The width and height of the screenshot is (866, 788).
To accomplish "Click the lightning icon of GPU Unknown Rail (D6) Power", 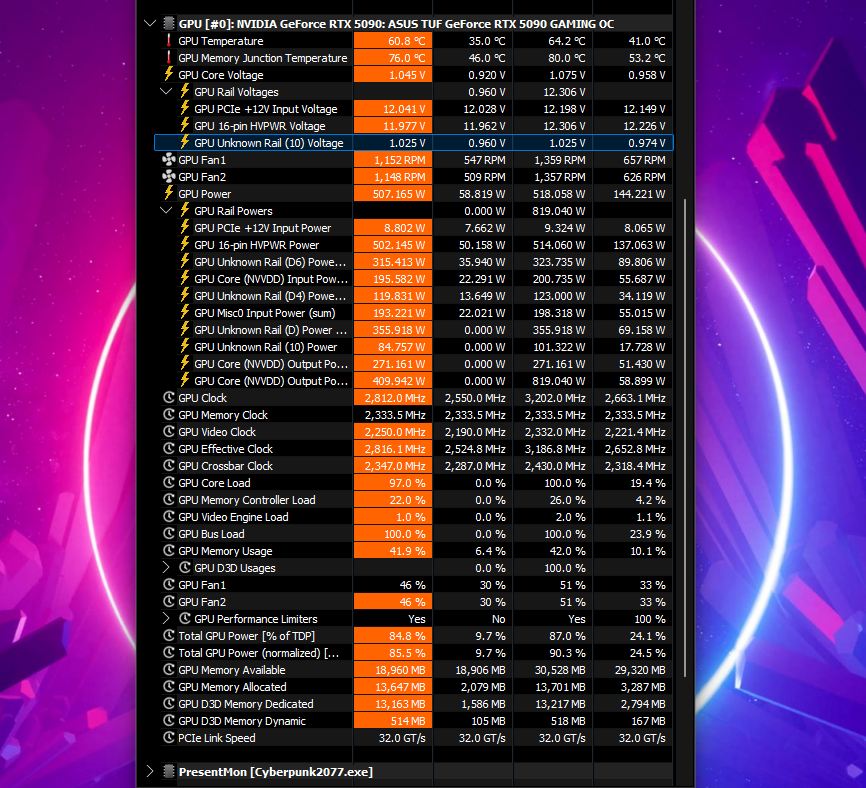I will [185, 262].
